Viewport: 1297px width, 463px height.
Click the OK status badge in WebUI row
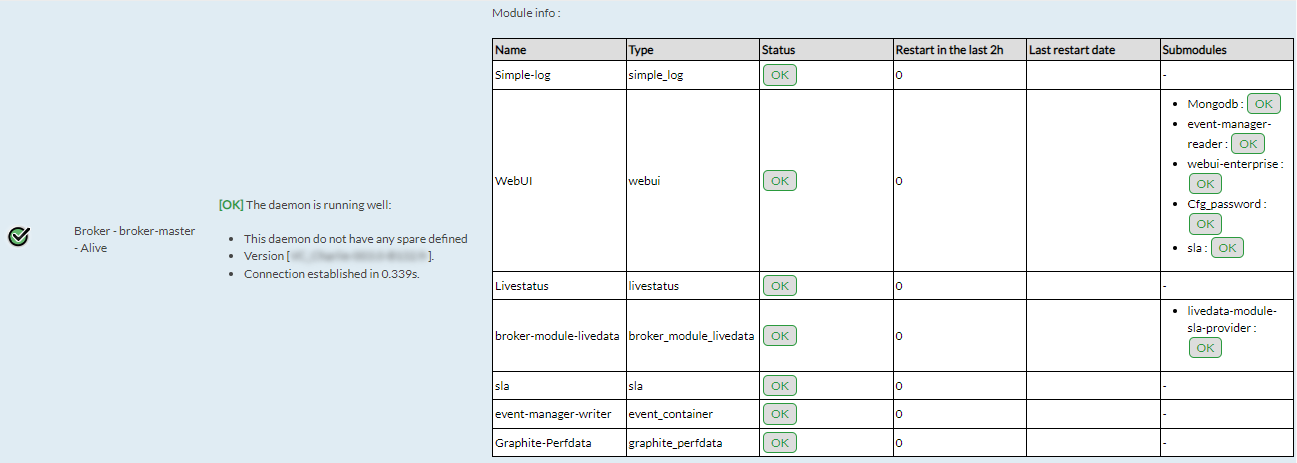click(780, 181)
